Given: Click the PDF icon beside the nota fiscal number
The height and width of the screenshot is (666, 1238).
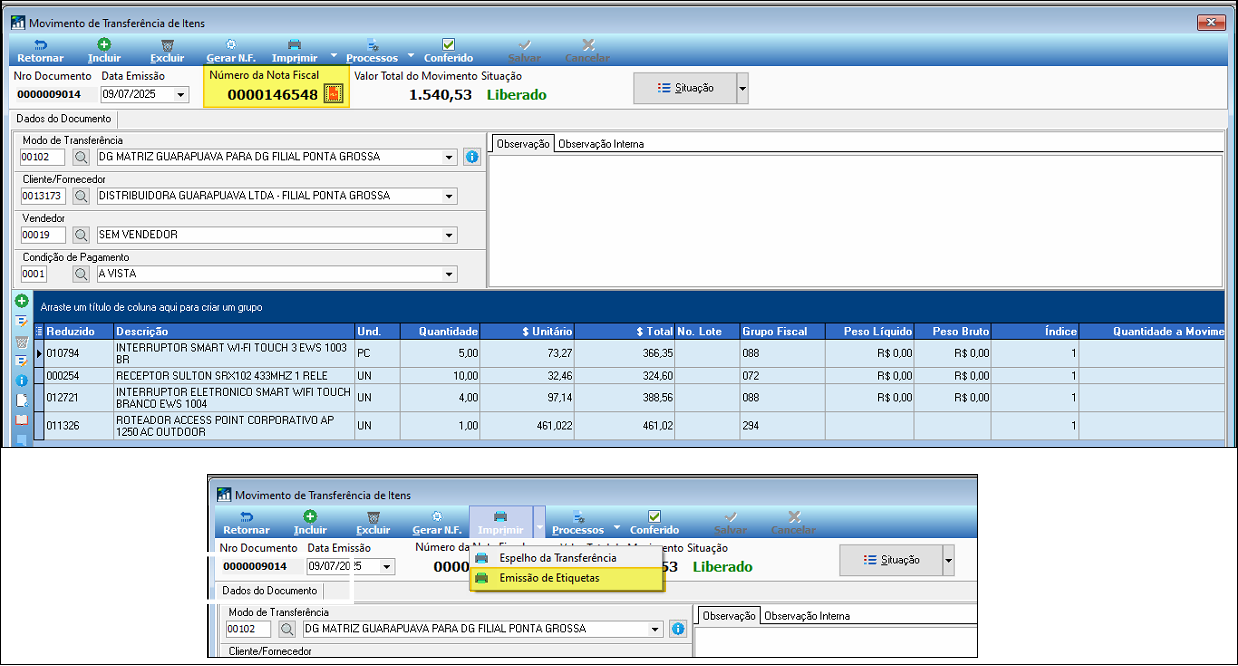Looking at the screenshot, I should (334, 94).
